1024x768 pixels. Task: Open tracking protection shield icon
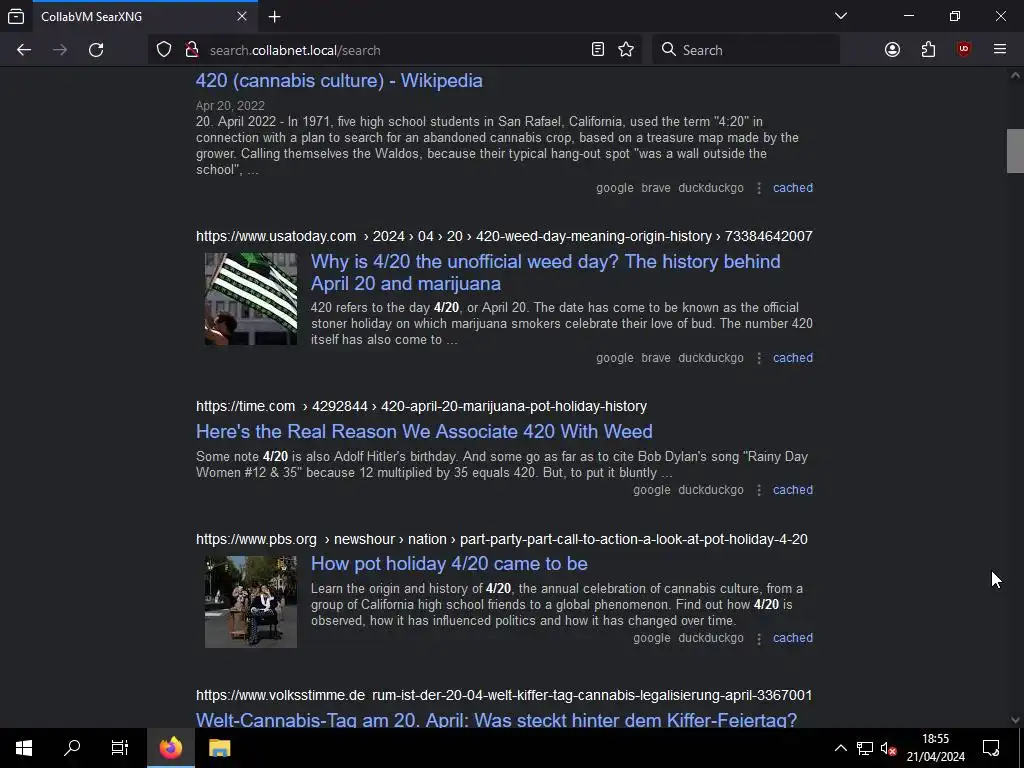(x=164, y=50)
